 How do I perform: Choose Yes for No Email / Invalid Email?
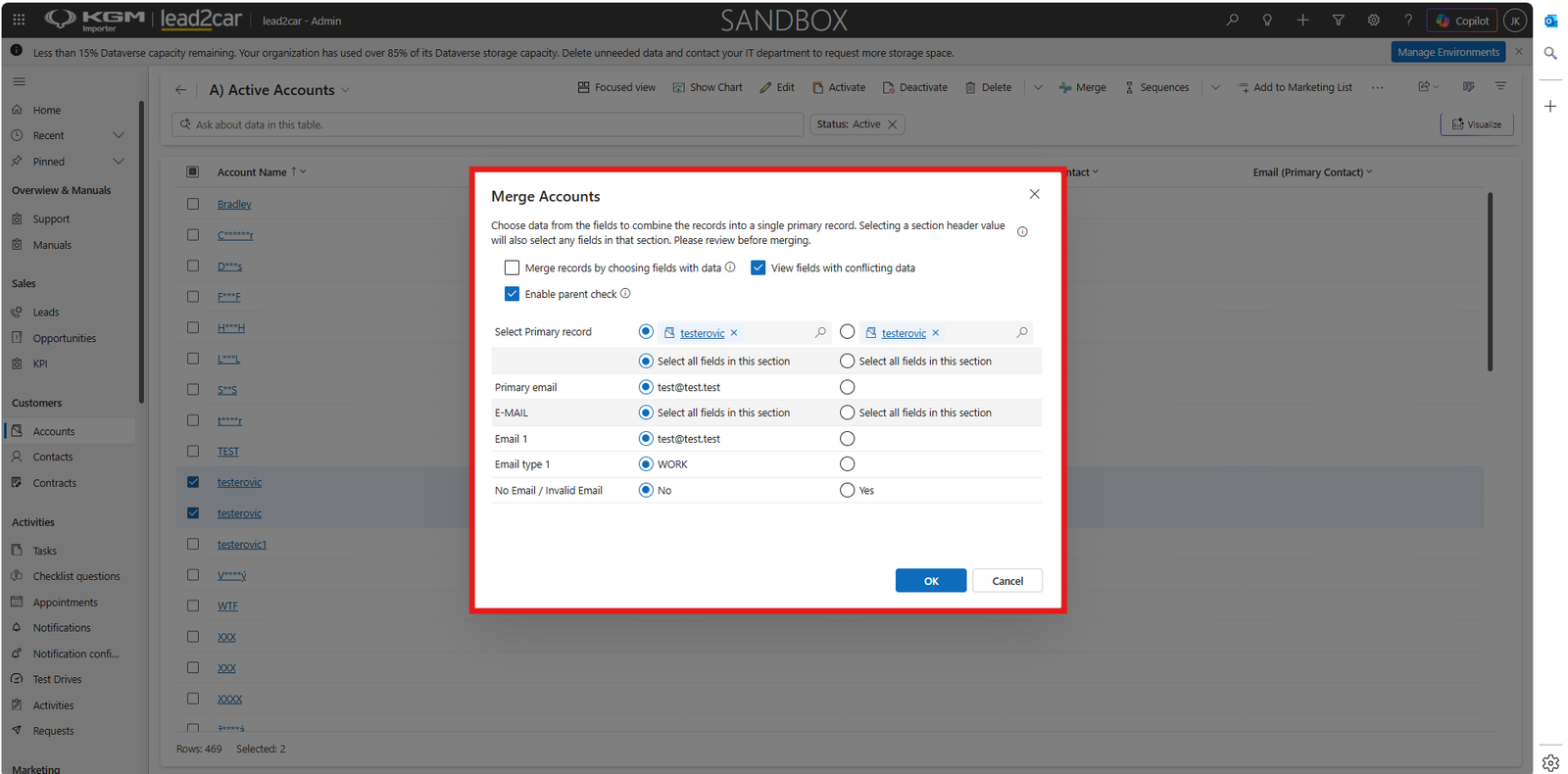click(847, 490)
